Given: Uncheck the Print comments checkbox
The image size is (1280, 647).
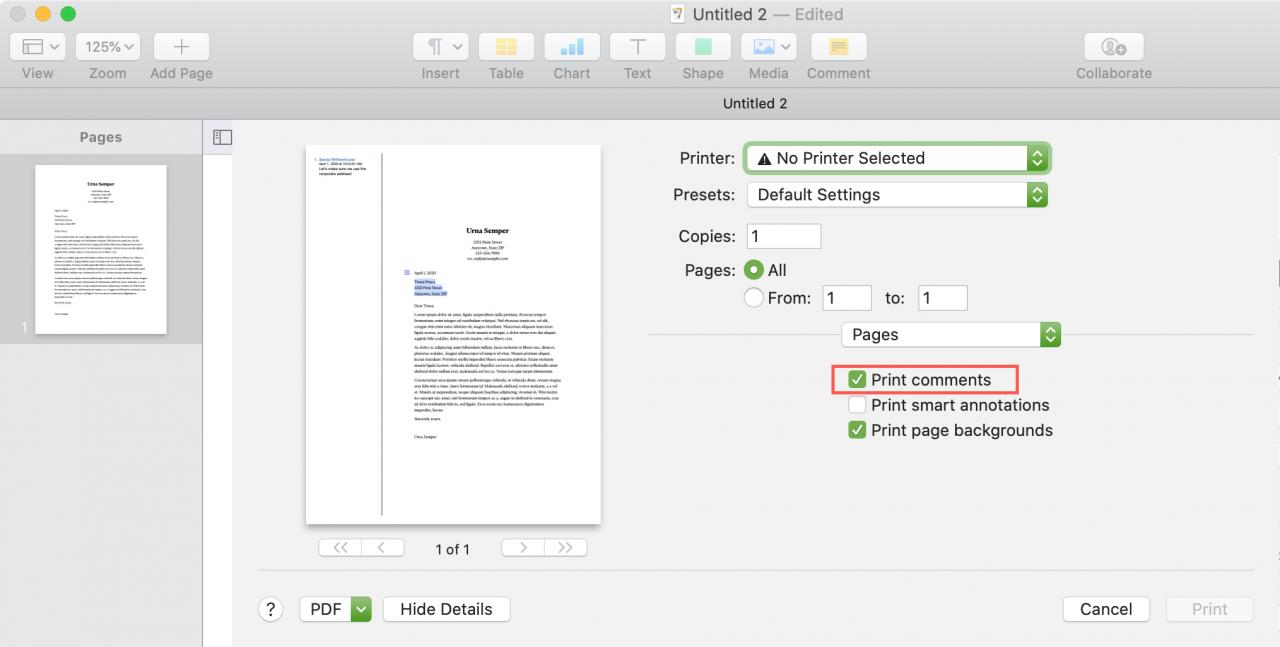Looking at the screenshot, I should tap(857, 380).
